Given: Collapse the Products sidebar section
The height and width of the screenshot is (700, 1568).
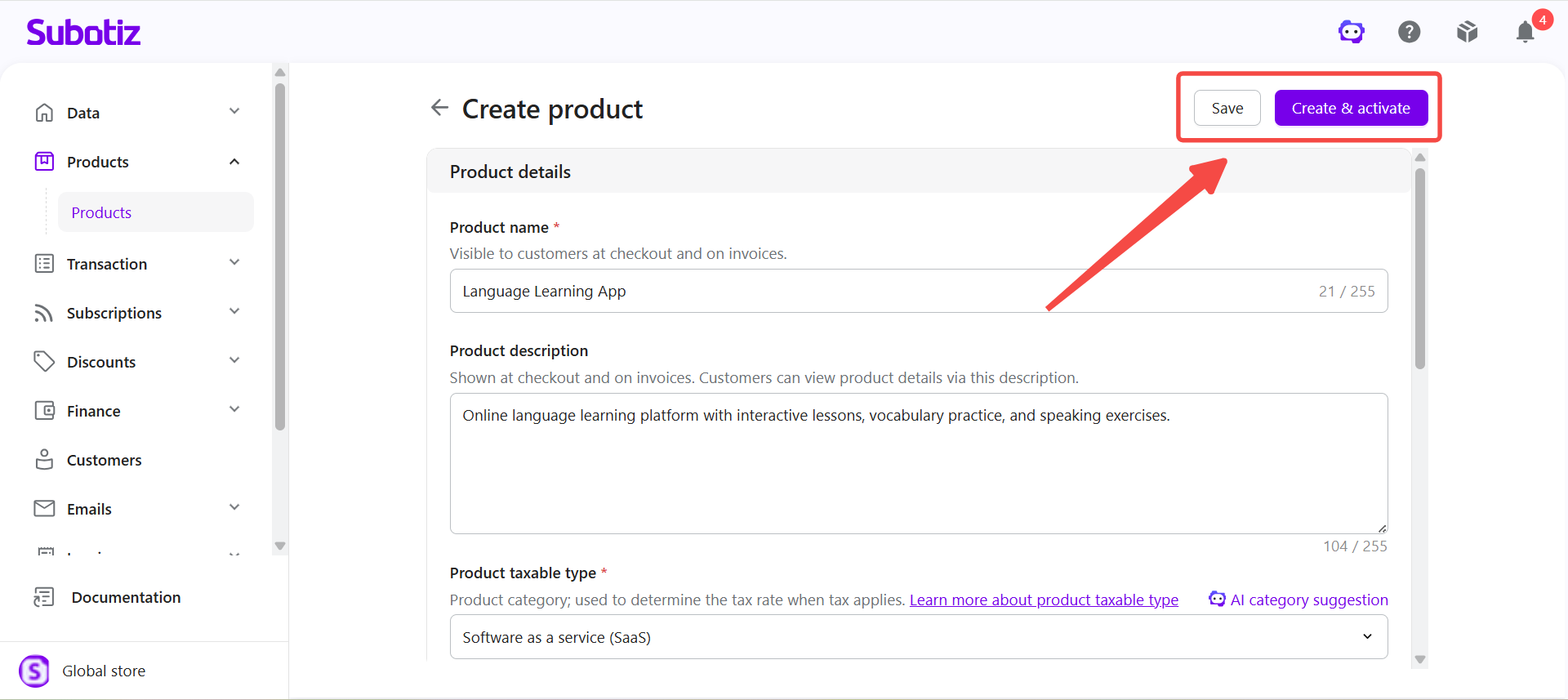Looking at the screenshot, I should pyautogui.click(x=234, y=161).
